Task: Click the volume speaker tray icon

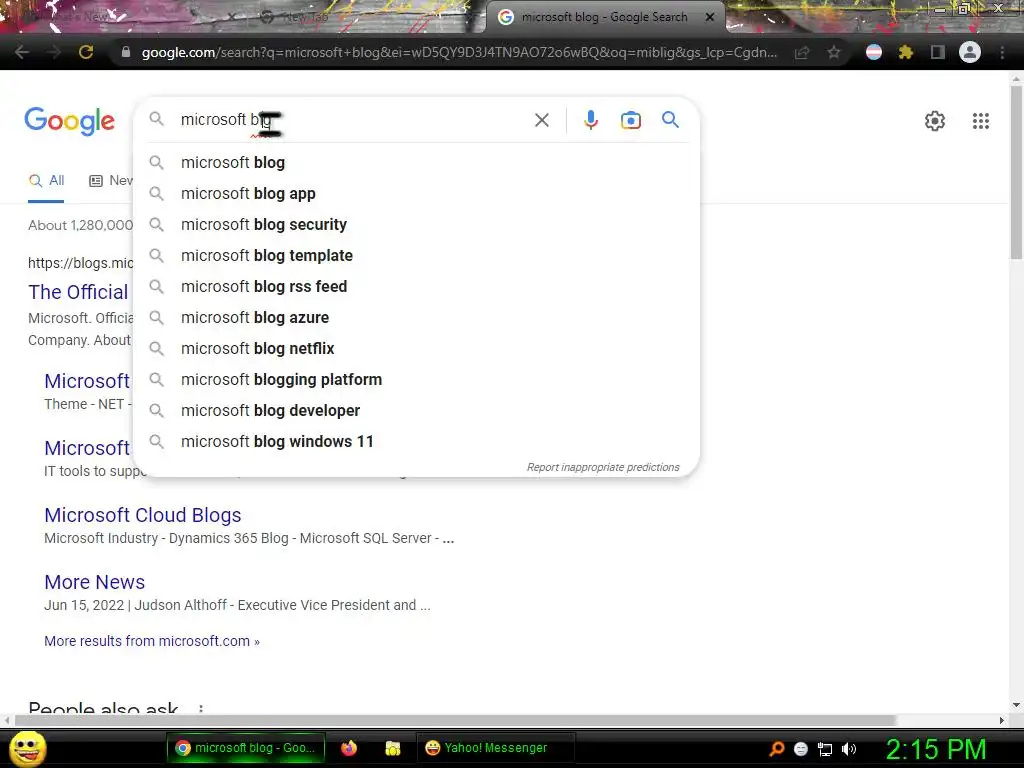Action: [x=849, y=748]
